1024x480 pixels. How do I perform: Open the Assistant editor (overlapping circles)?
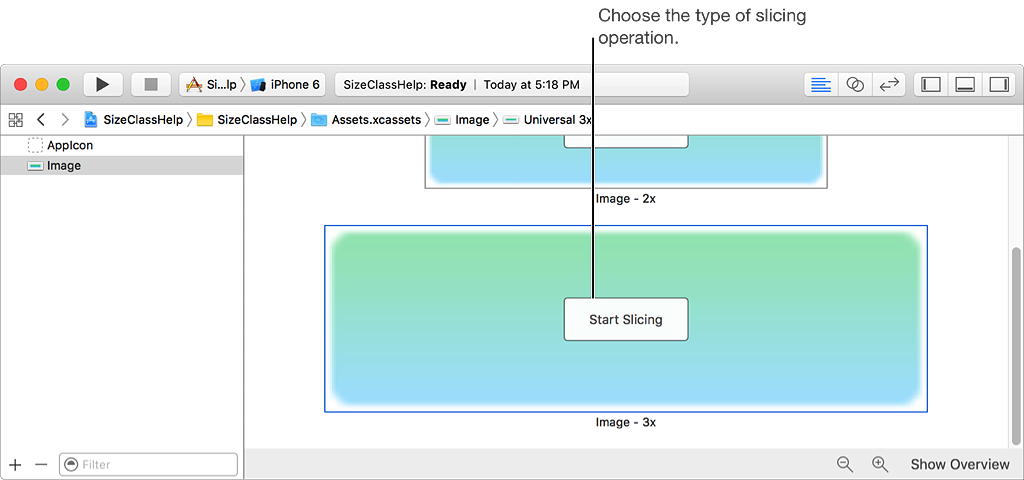click(x=855, y=84)
